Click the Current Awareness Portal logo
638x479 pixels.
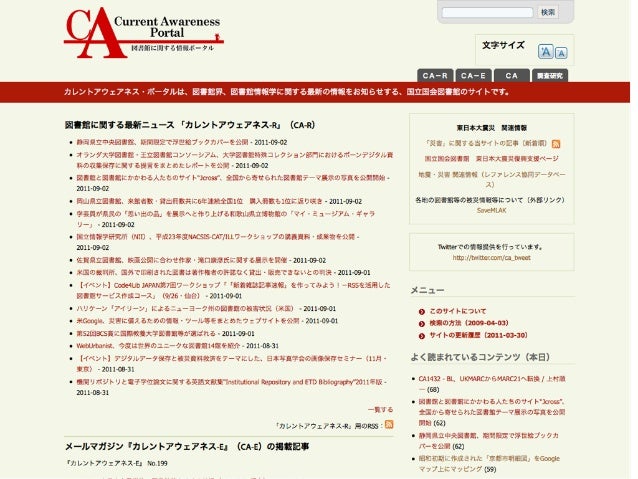[x=144, y=33]
